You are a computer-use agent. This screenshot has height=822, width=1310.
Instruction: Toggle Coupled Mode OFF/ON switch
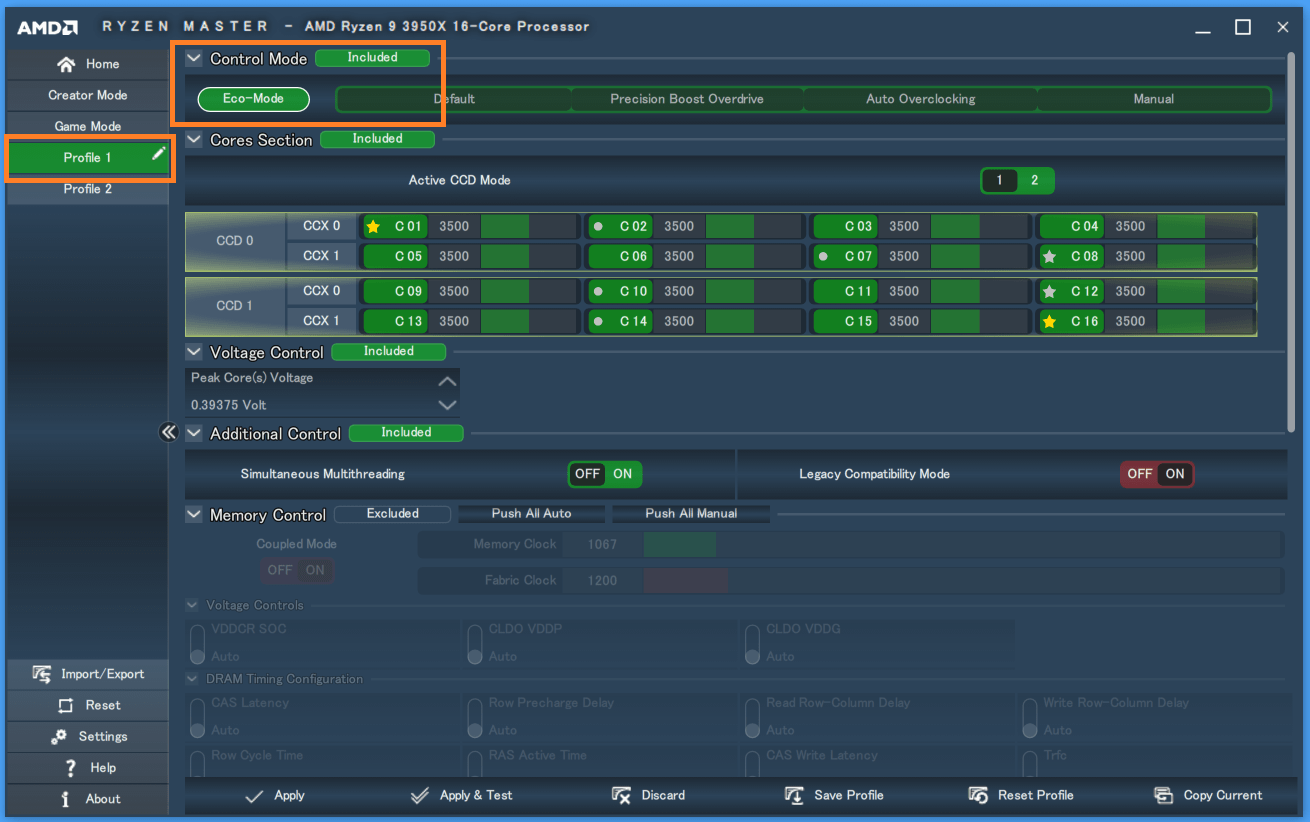(297, 570)
